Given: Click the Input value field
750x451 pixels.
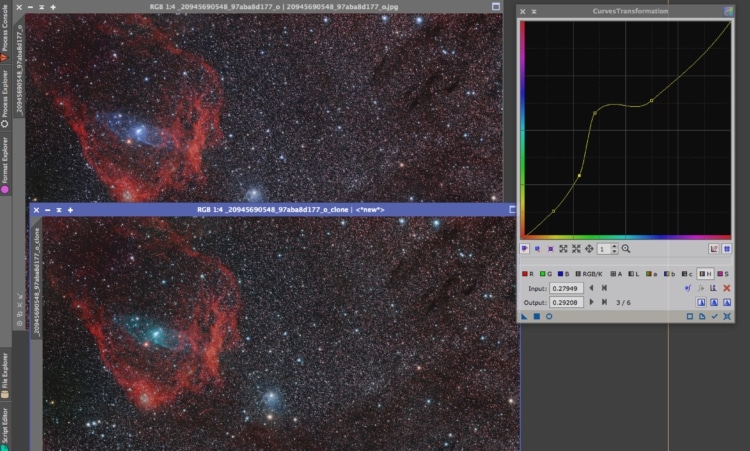Looking at the screenshot, I should [x=566, y=288].
